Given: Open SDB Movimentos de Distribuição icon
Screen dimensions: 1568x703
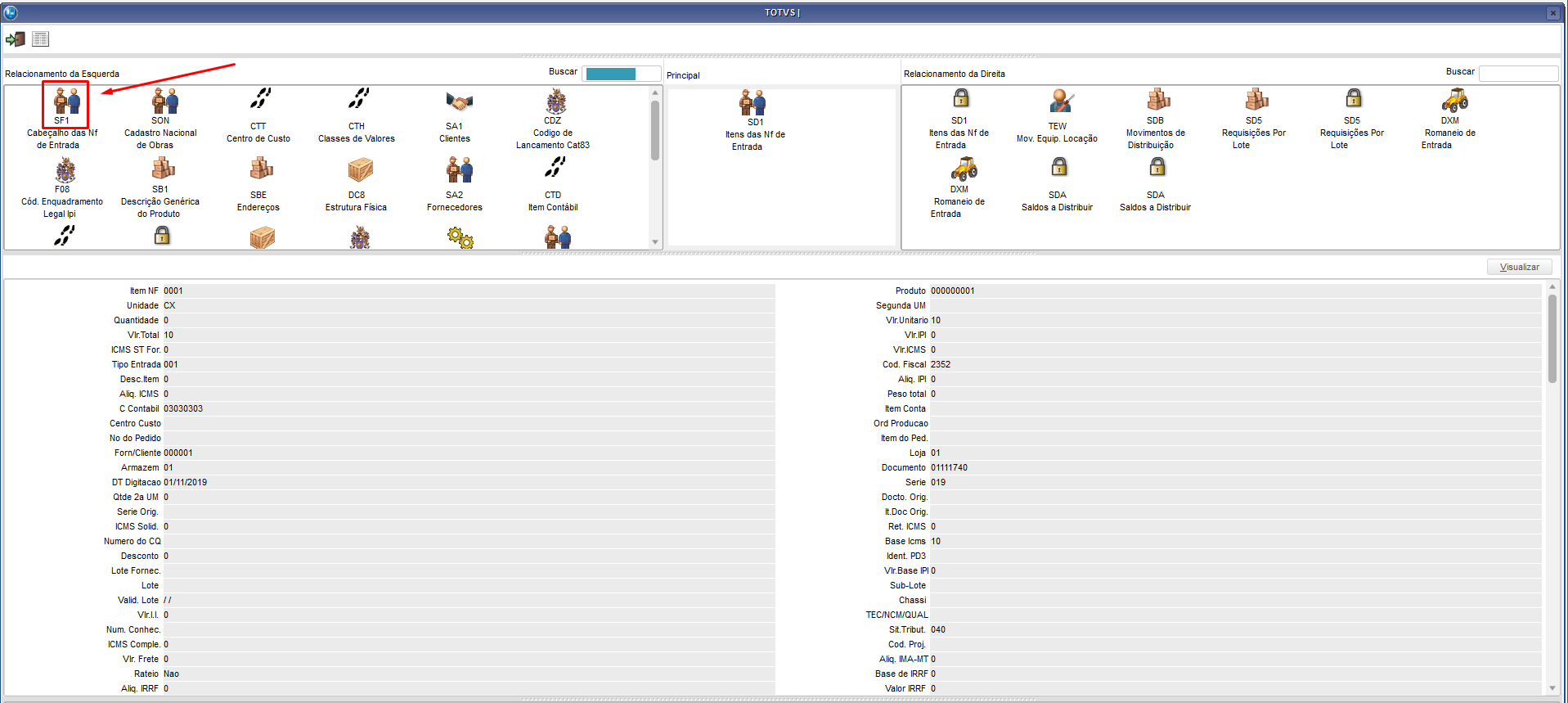Looking at the screenshot, I should pyautogui.click(x=1158, y=99).
